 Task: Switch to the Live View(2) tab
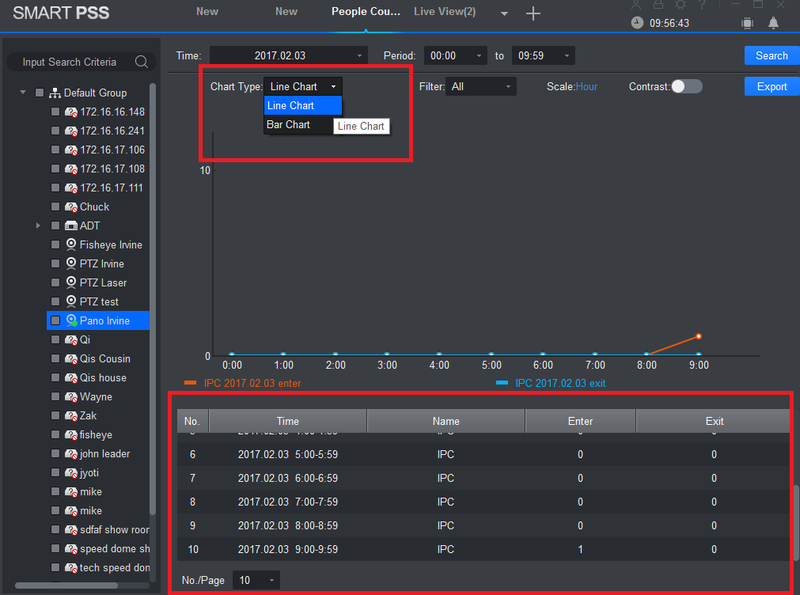click(444, 12)
